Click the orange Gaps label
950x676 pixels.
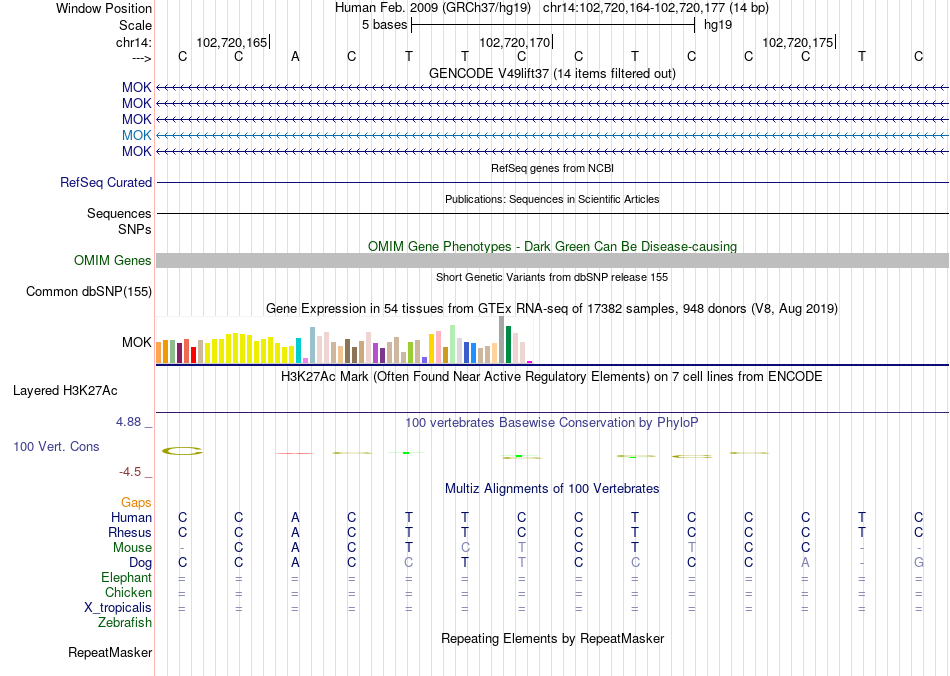click(136, 502)
